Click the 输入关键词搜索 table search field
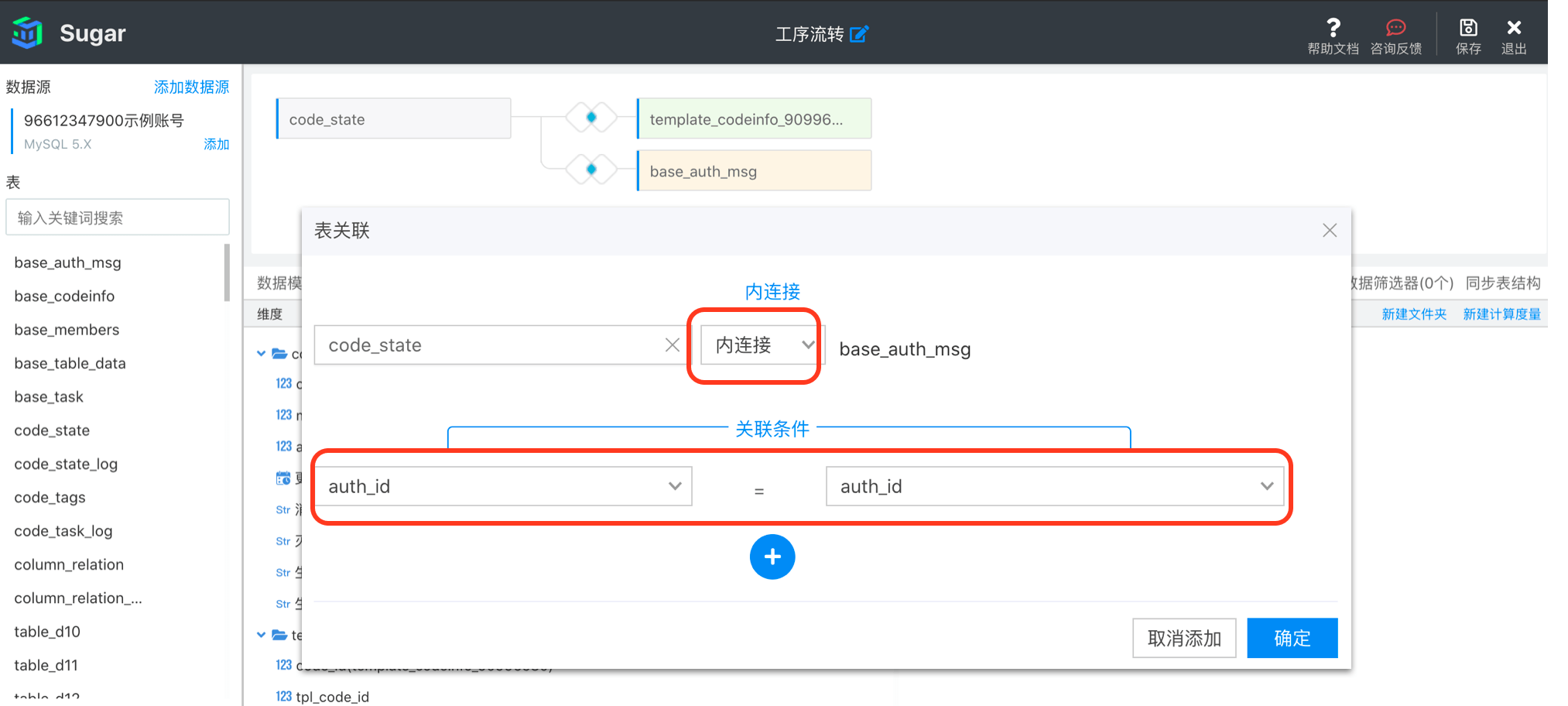 [117, 217]
